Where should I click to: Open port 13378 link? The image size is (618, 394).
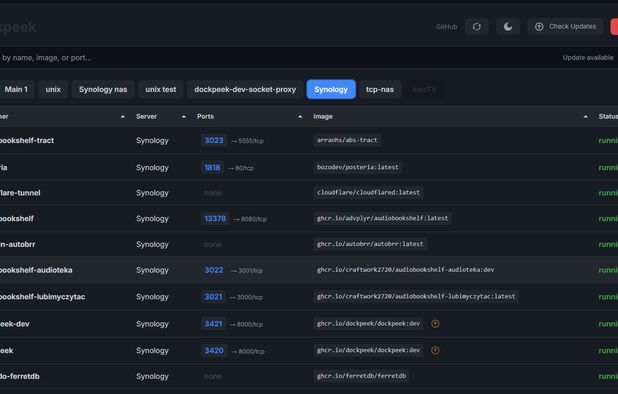click(215, 218)
